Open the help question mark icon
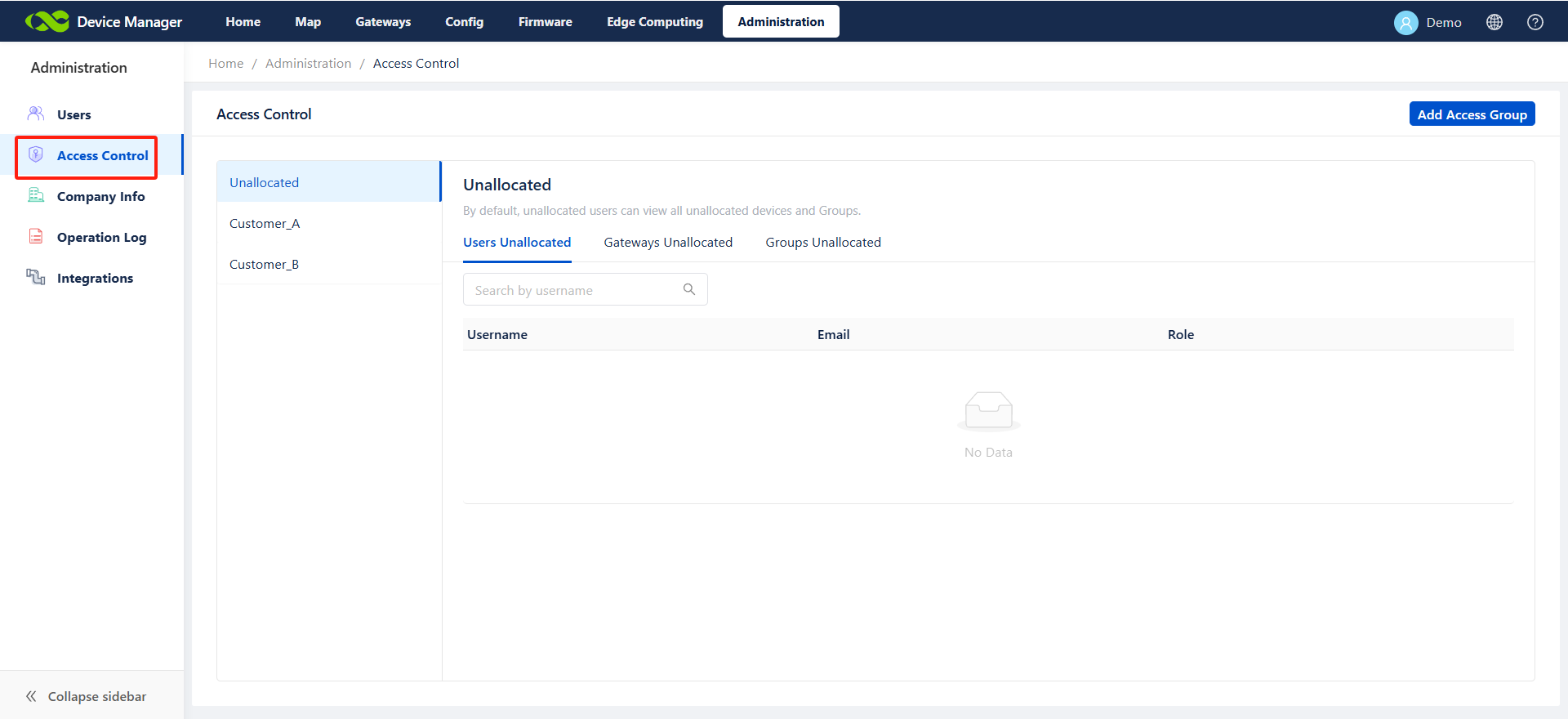This screenshot has width=1568, height=719. [1535, 22]
